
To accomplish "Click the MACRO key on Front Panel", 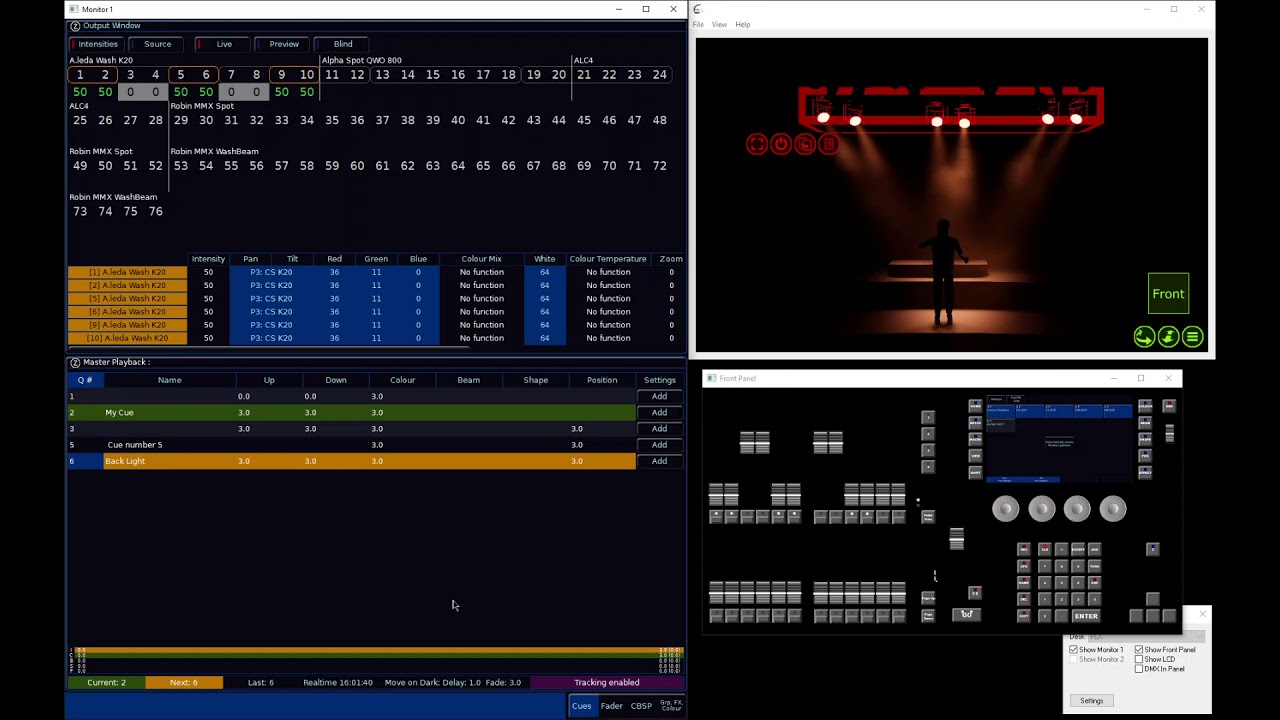I will [x=975, y=439].
